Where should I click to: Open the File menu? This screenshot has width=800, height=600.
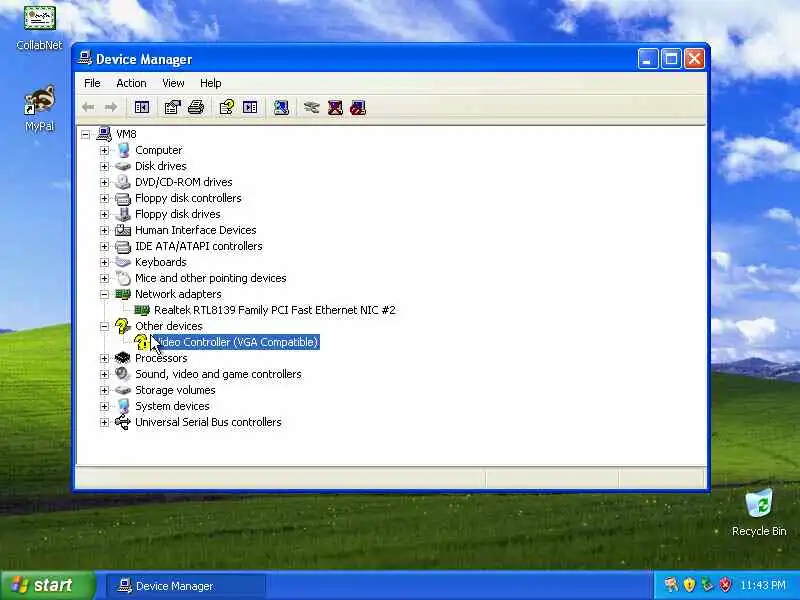point(92,83)
